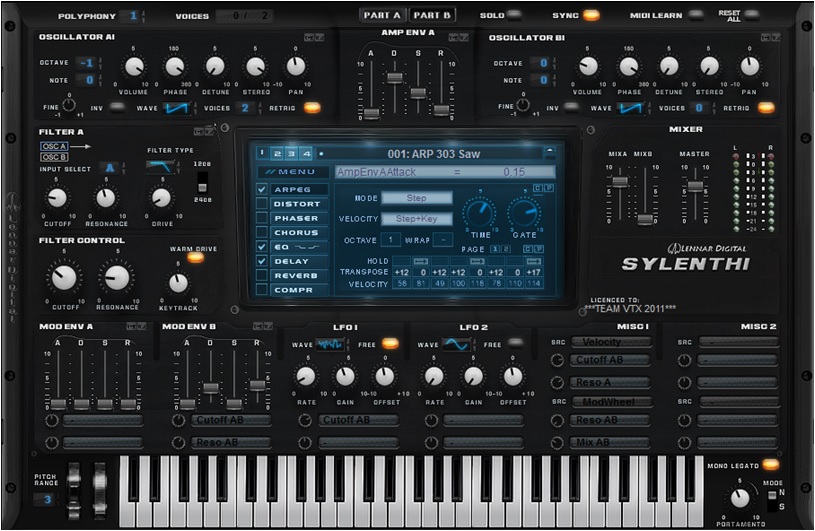This screenshot has height=531, width=815.
Task: Click the arpeggiator Time knob
Action: [479, 213]
